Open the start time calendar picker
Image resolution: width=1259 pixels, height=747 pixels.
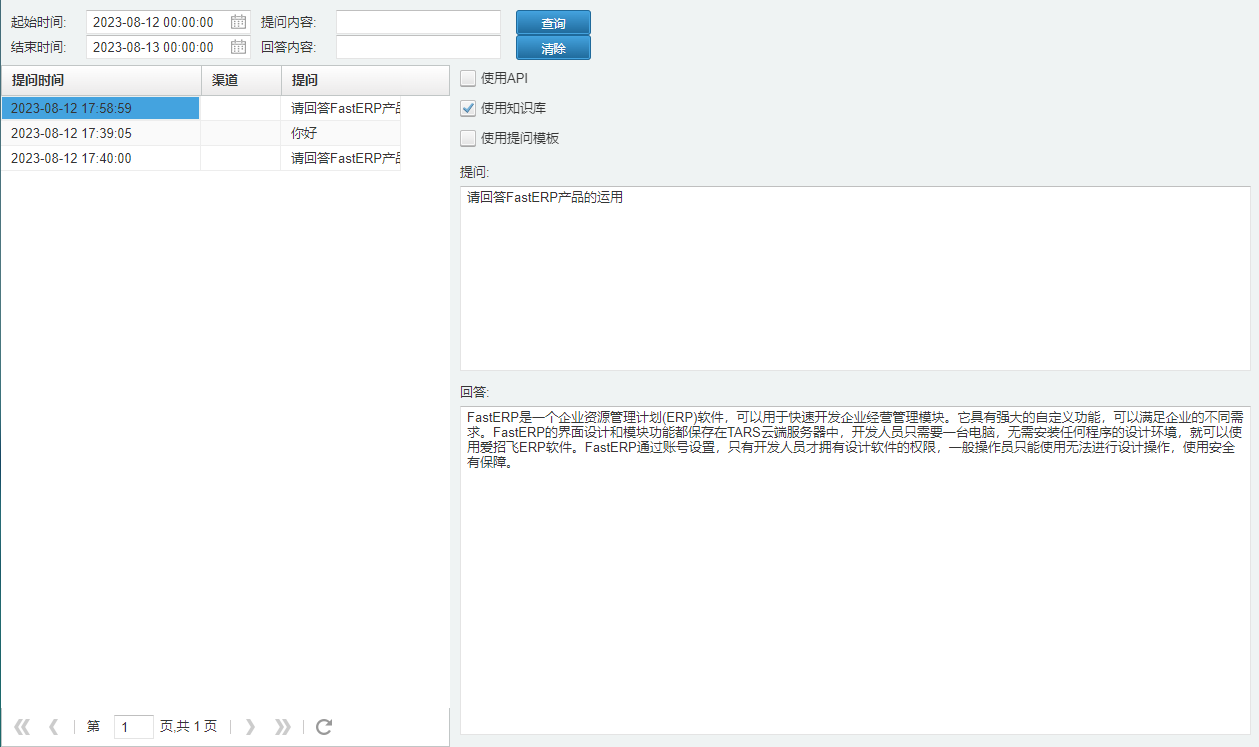pyautogui.click(x=238, y=22)
